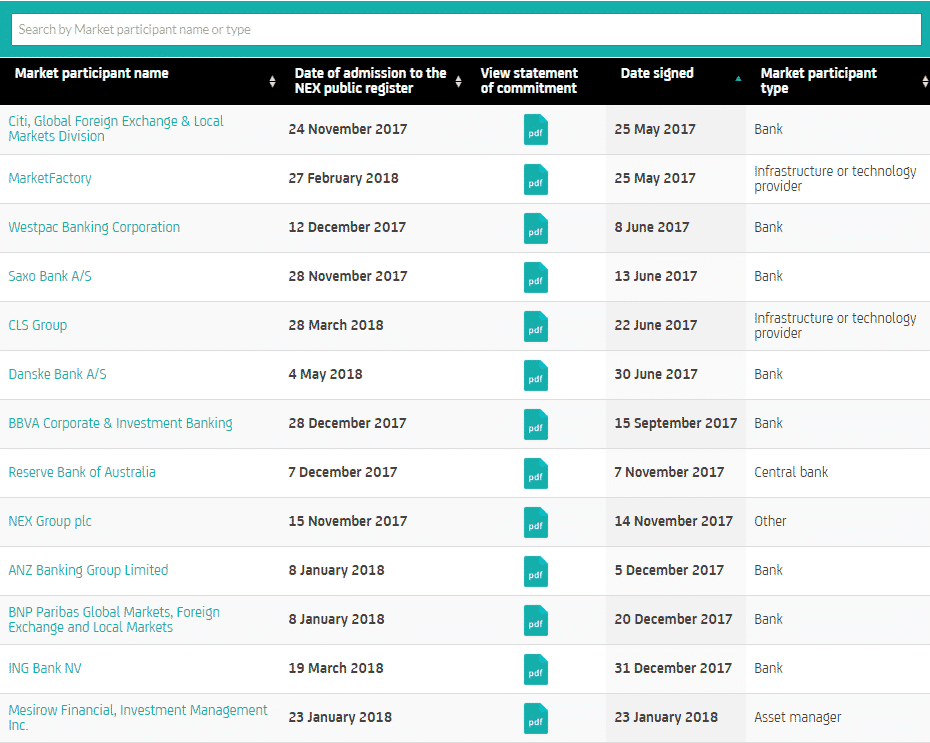
Task: Open Reserve Bank of Australia PDF
Action: 536,473
